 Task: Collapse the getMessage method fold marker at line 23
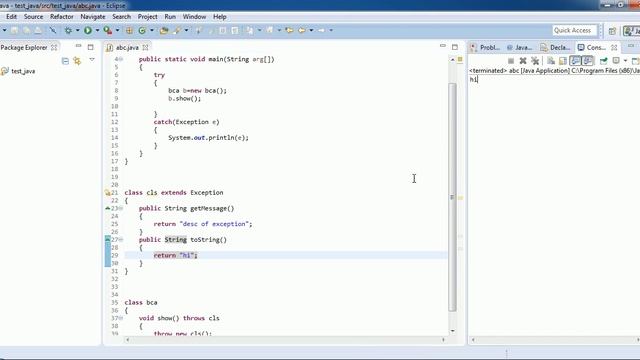[x=121, y=208]
